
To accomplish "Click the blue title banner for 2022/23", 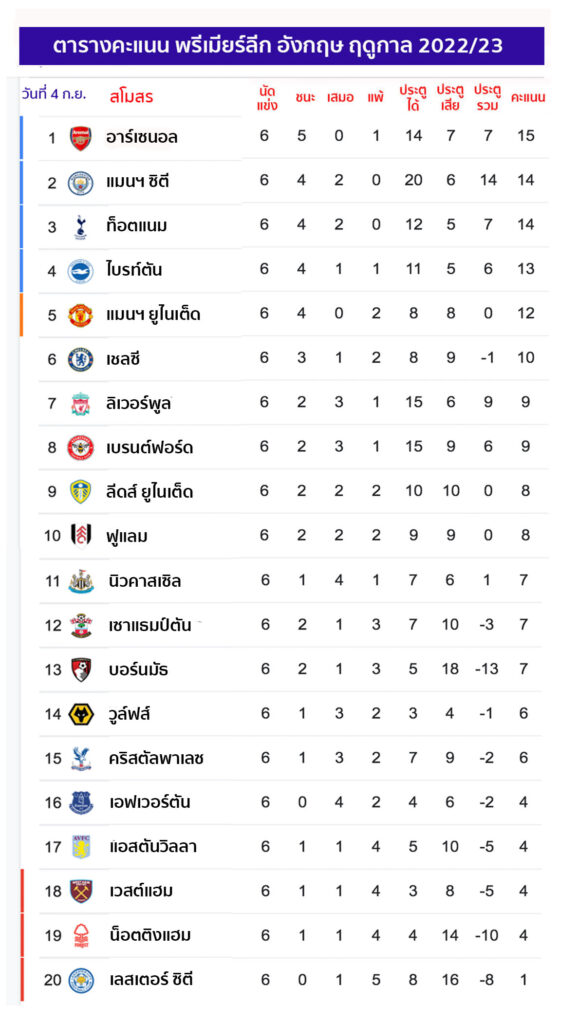I will [281, 46].
